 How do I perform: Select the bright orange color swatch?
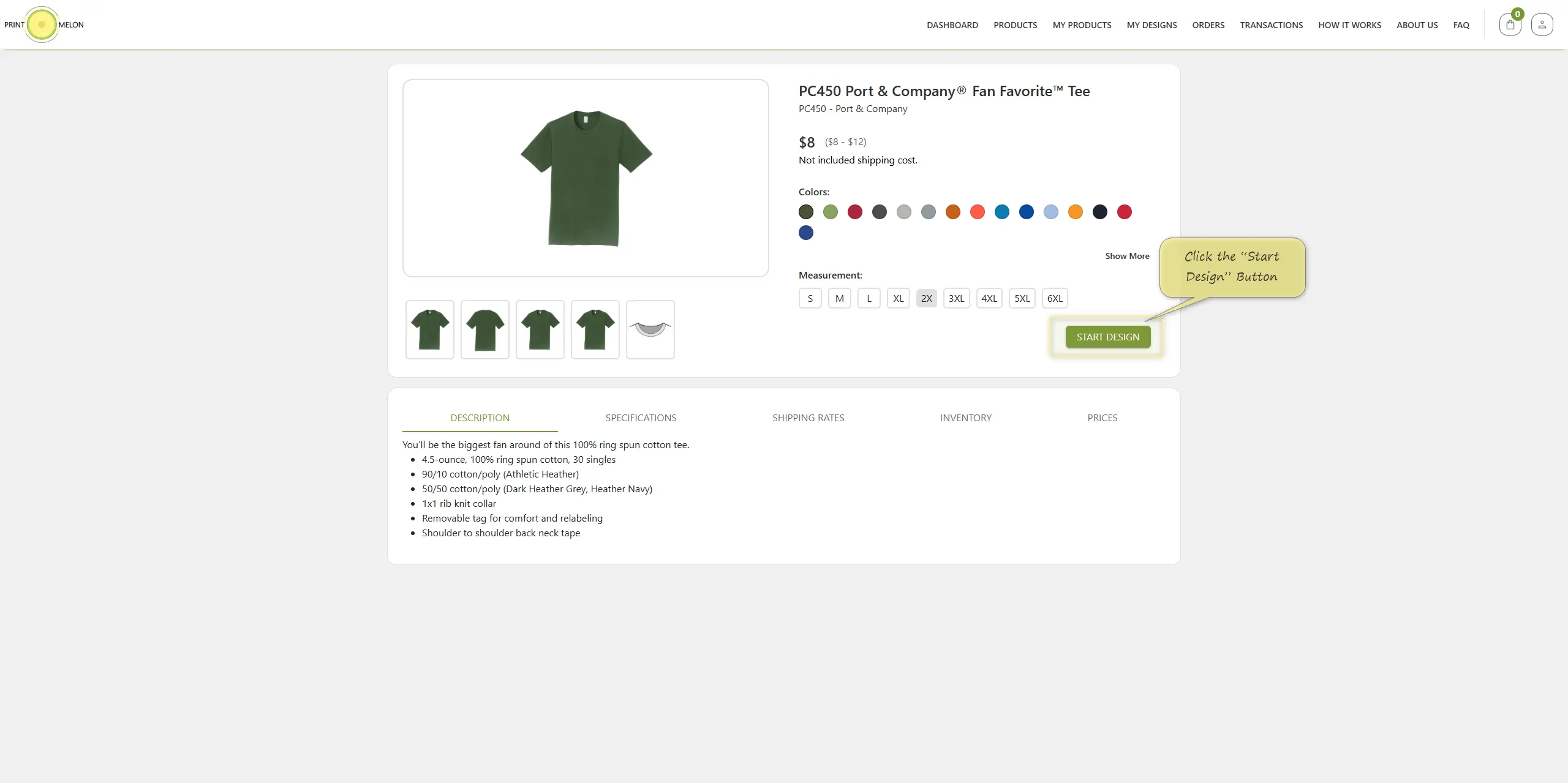[1075, 212]
